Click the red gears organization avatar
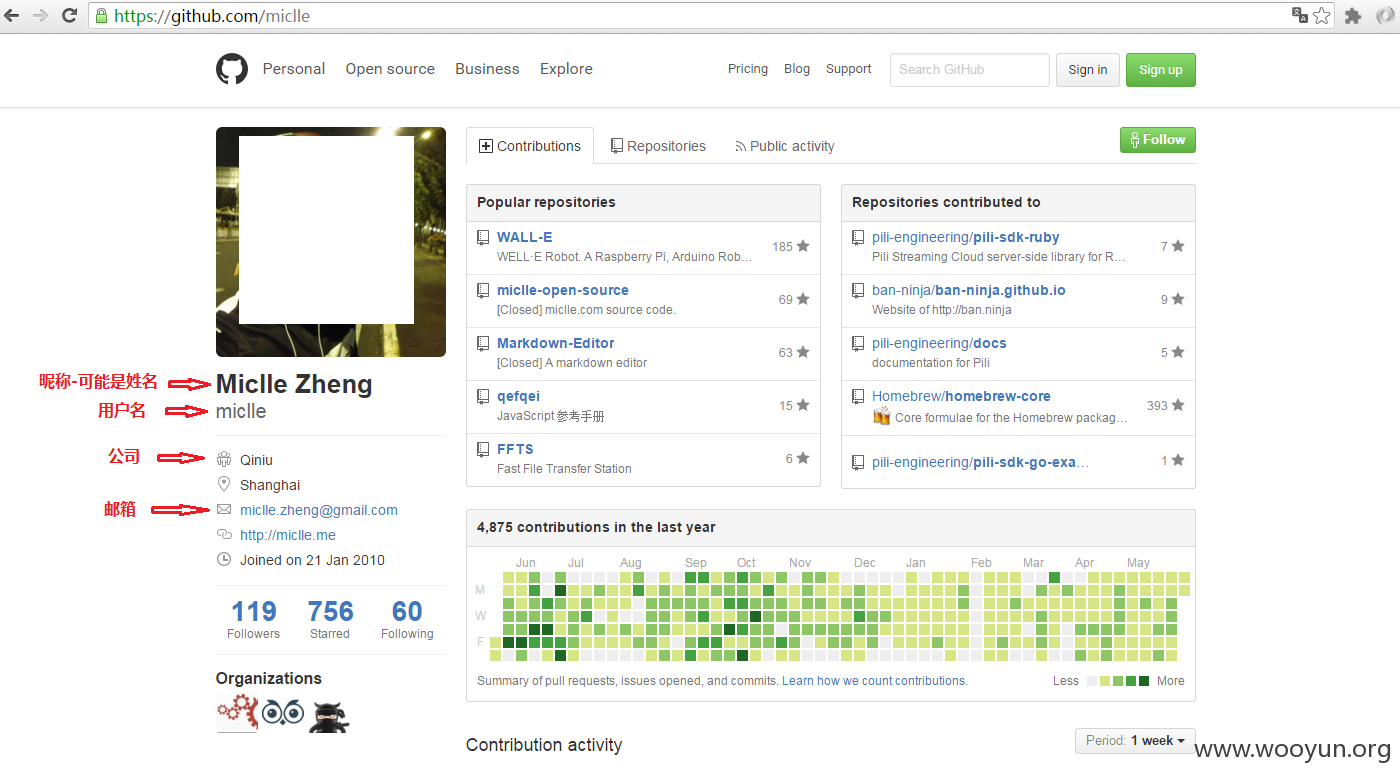The image size is (1400, 778). (x=236, y=715)
